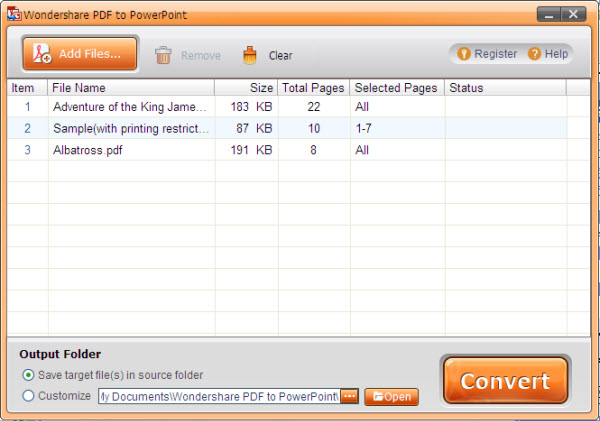Click the Convert button
The width and height of the screenshot is (600, 421).
505,381
